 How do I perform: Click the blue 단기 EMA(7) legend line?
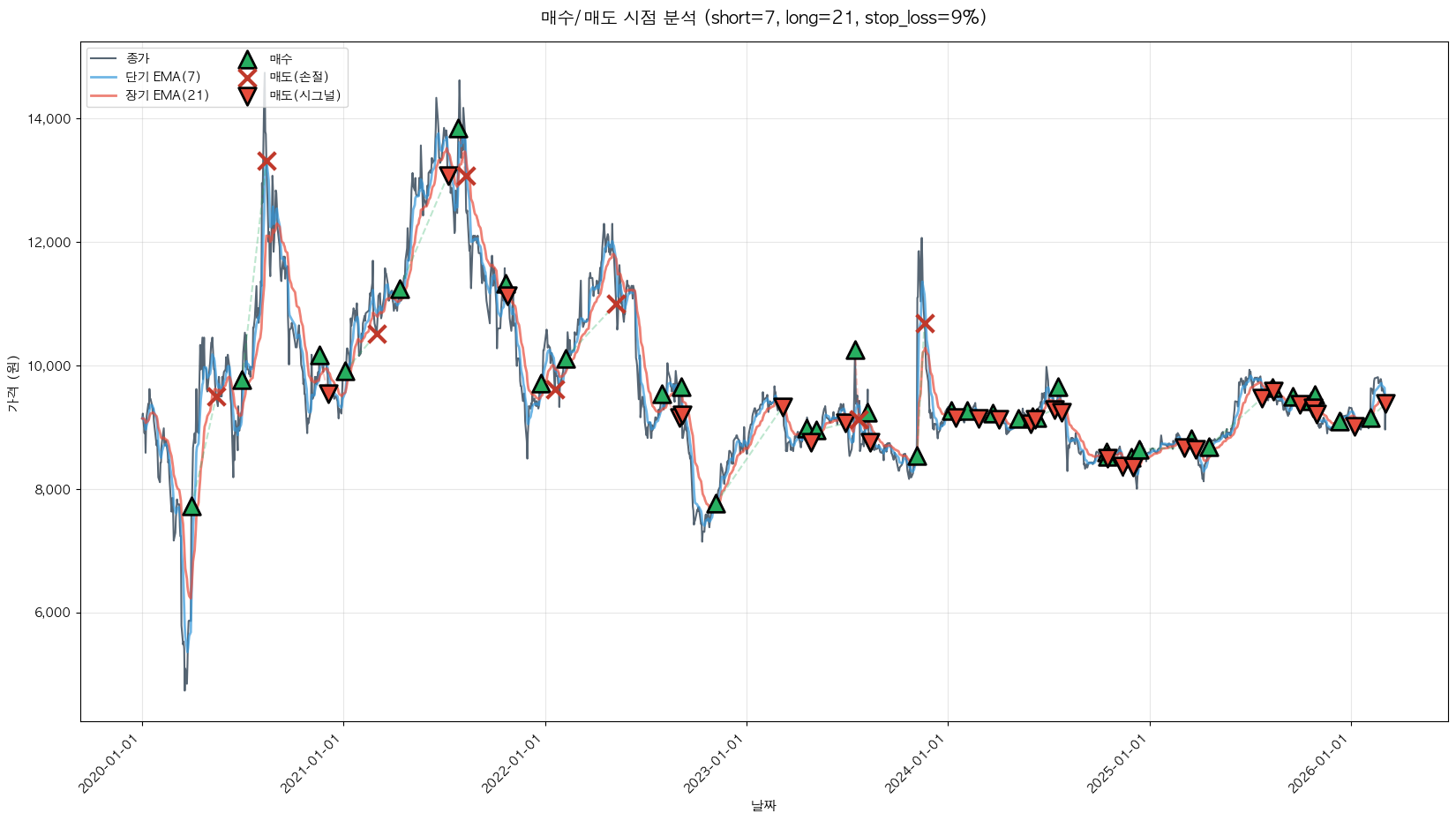pos(104,78)
